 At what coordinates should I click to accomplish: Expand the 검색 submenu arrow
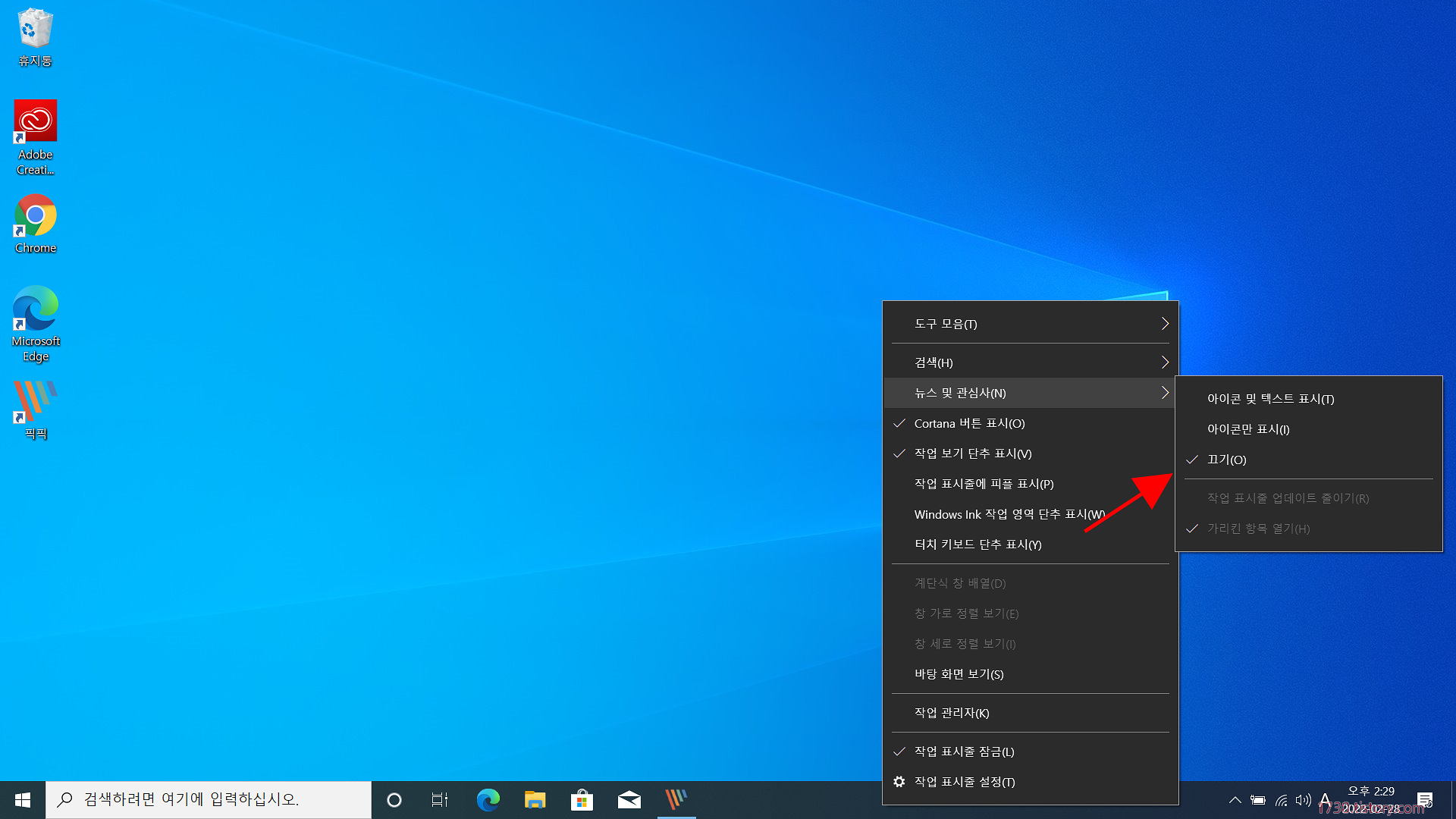[1165, 362]
